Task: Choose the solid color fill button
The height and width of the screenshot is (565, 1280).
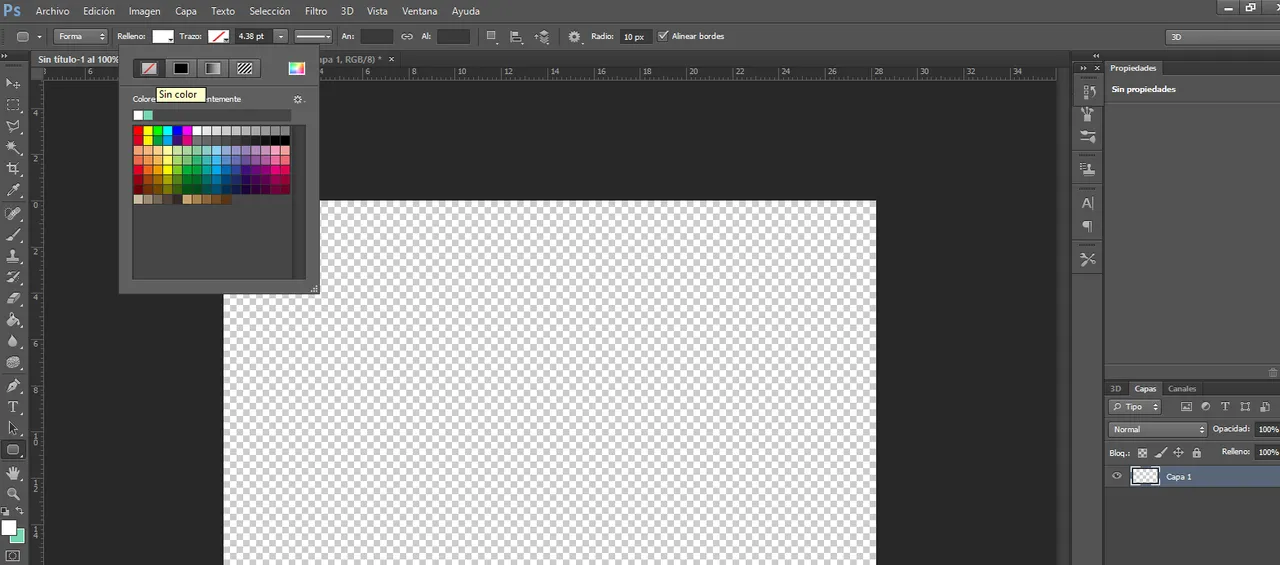Action: click(x=181, y=68)
